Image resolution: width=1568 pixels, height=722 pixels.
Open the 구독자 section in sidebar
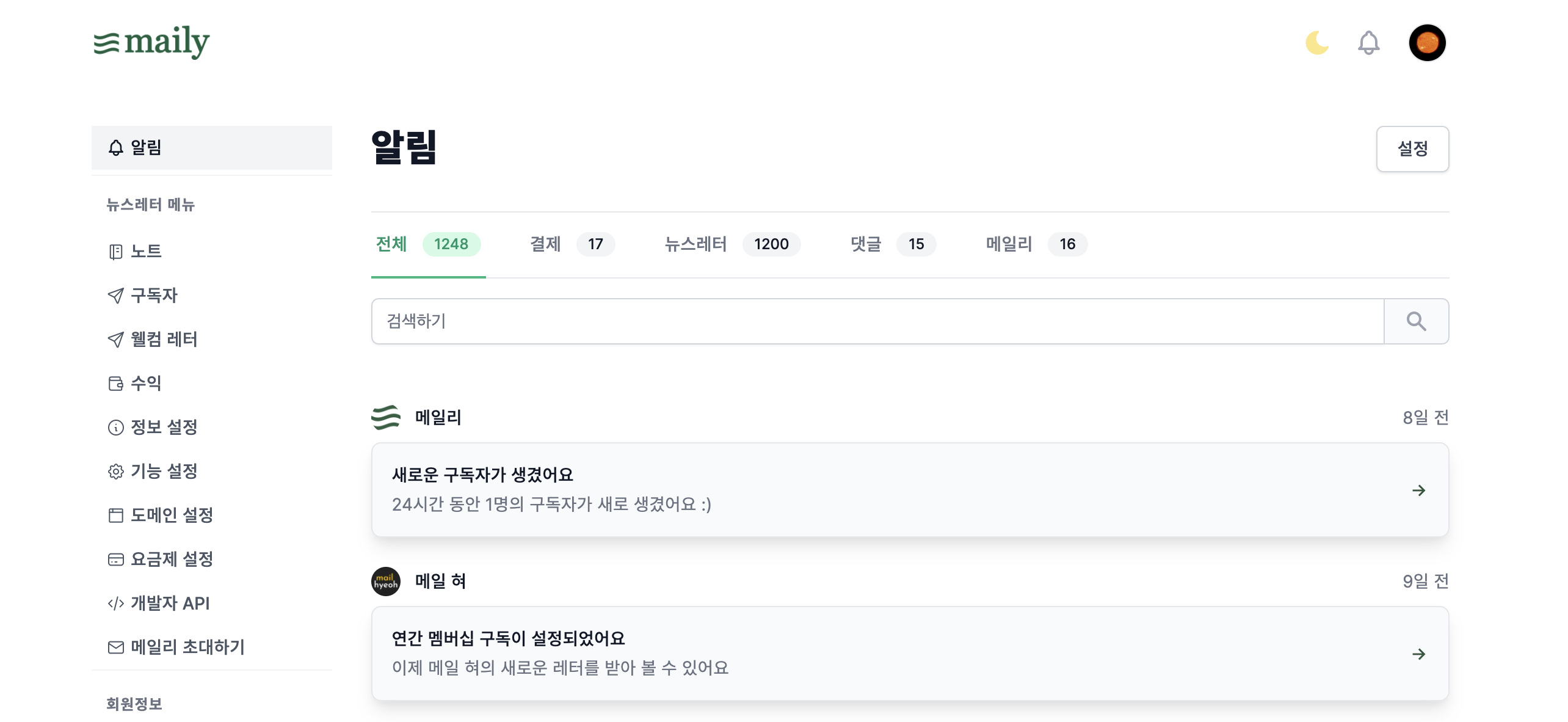click(153, 296)
